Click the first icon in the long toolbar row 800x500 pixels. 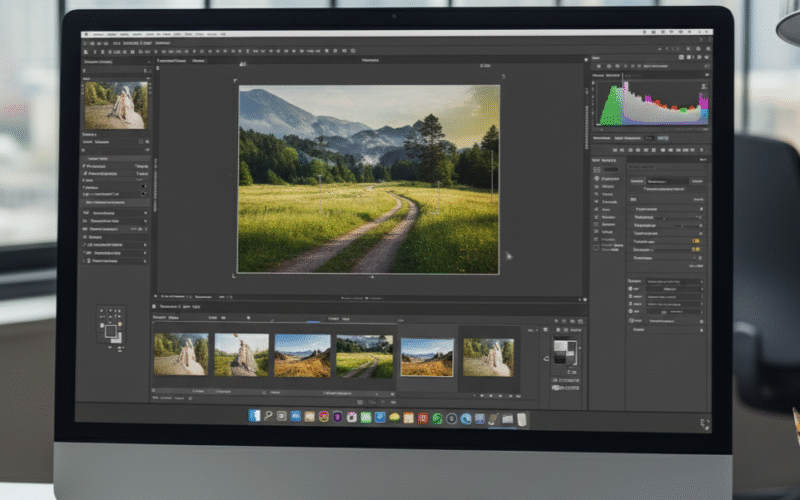tap(86, 52)
